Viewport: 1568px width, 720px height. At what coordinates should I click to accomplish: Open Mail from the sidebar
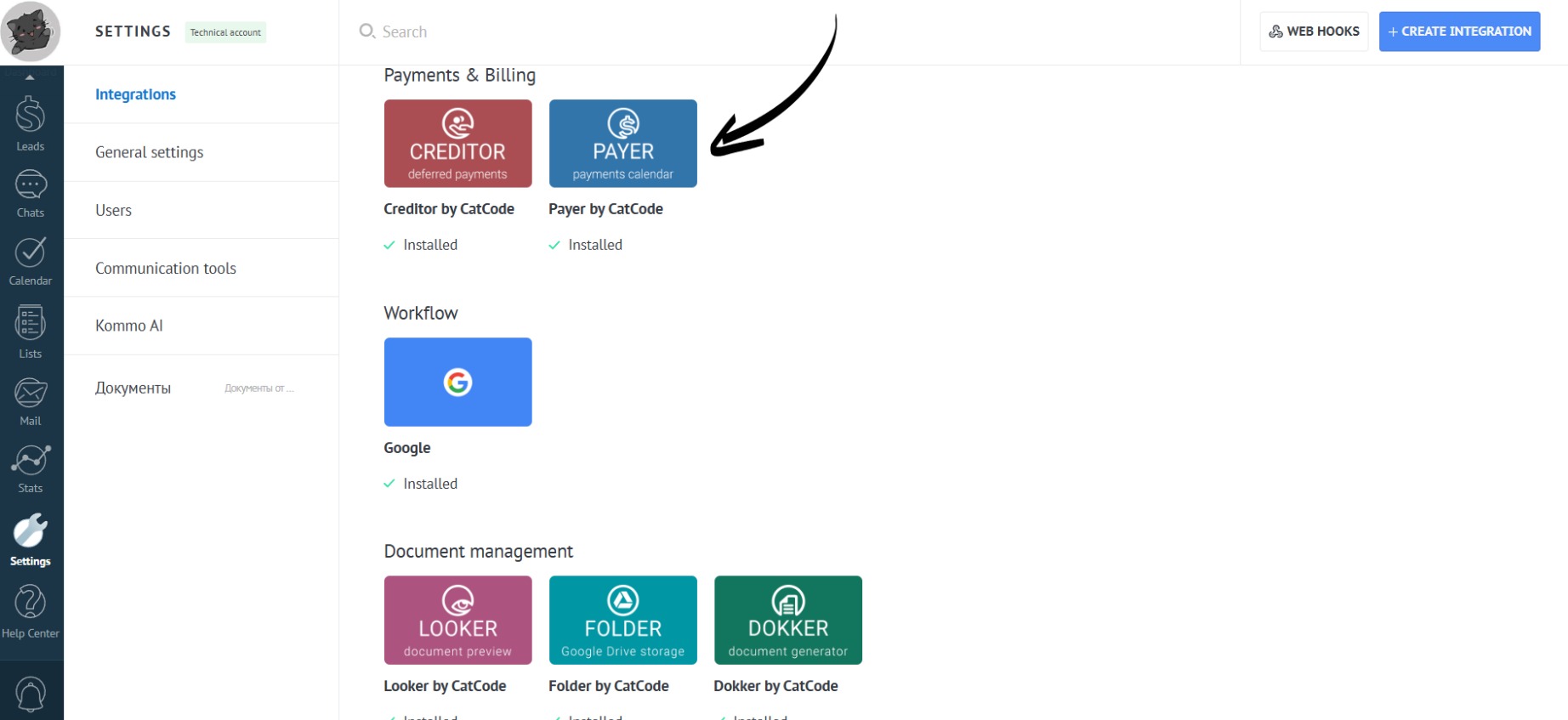pyautogui.click(x=31, y=401)
